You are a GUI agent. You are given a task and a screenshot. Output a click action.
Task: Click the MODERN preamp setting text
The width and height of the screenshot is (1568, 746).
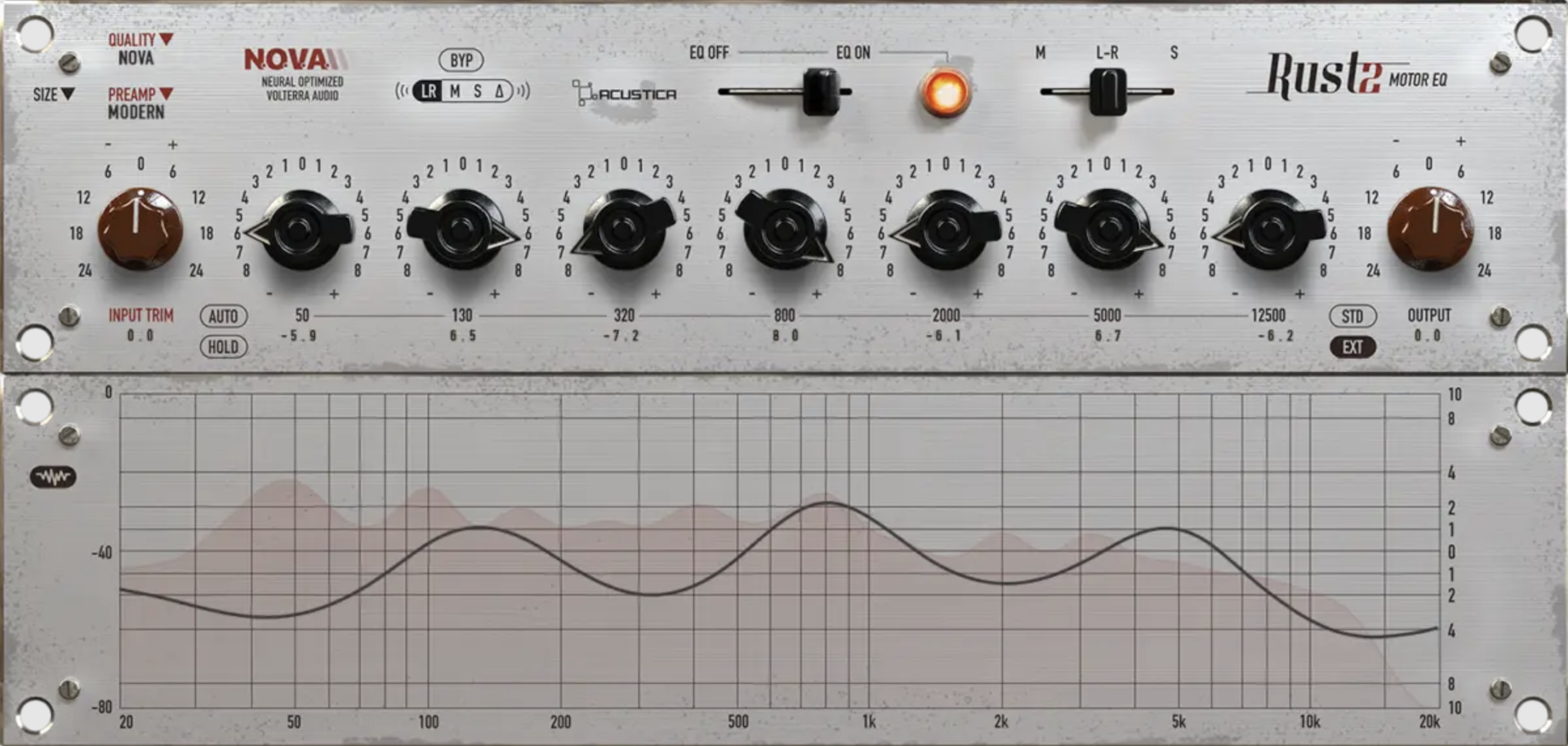pyautogui.click(x=136, y=112)
